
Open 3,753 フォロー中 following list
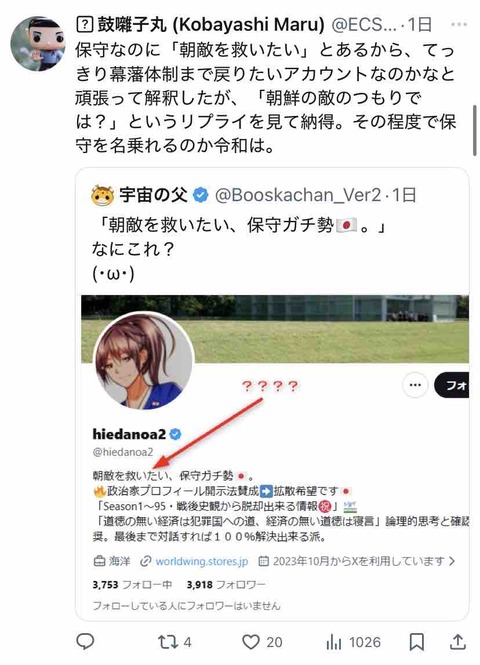click(x=132, y=585)
